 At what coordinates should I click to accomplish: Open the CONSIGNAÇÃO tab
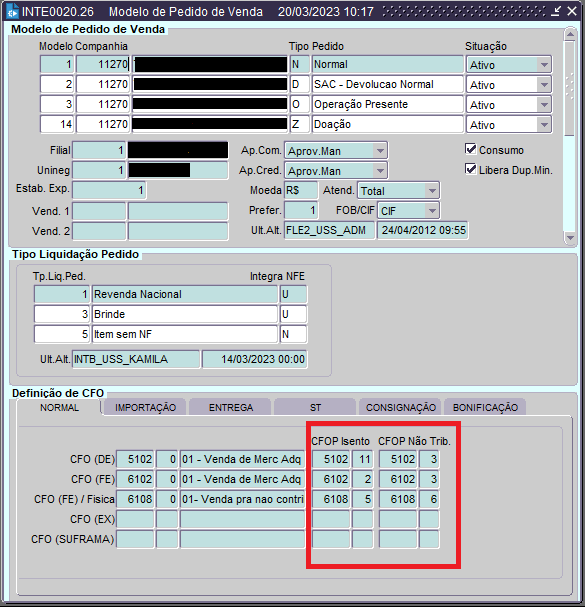(401, 407)
